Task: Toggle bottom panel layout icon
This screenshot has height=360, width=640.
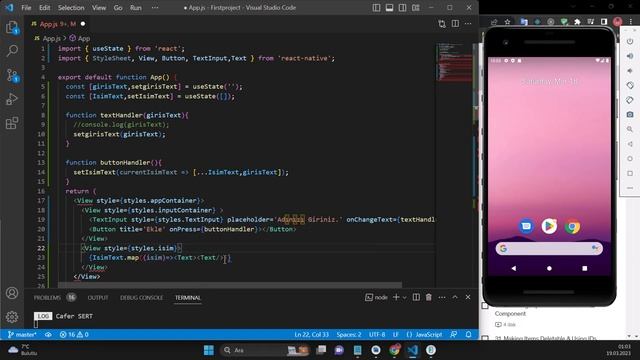Action: coord(389,7)
